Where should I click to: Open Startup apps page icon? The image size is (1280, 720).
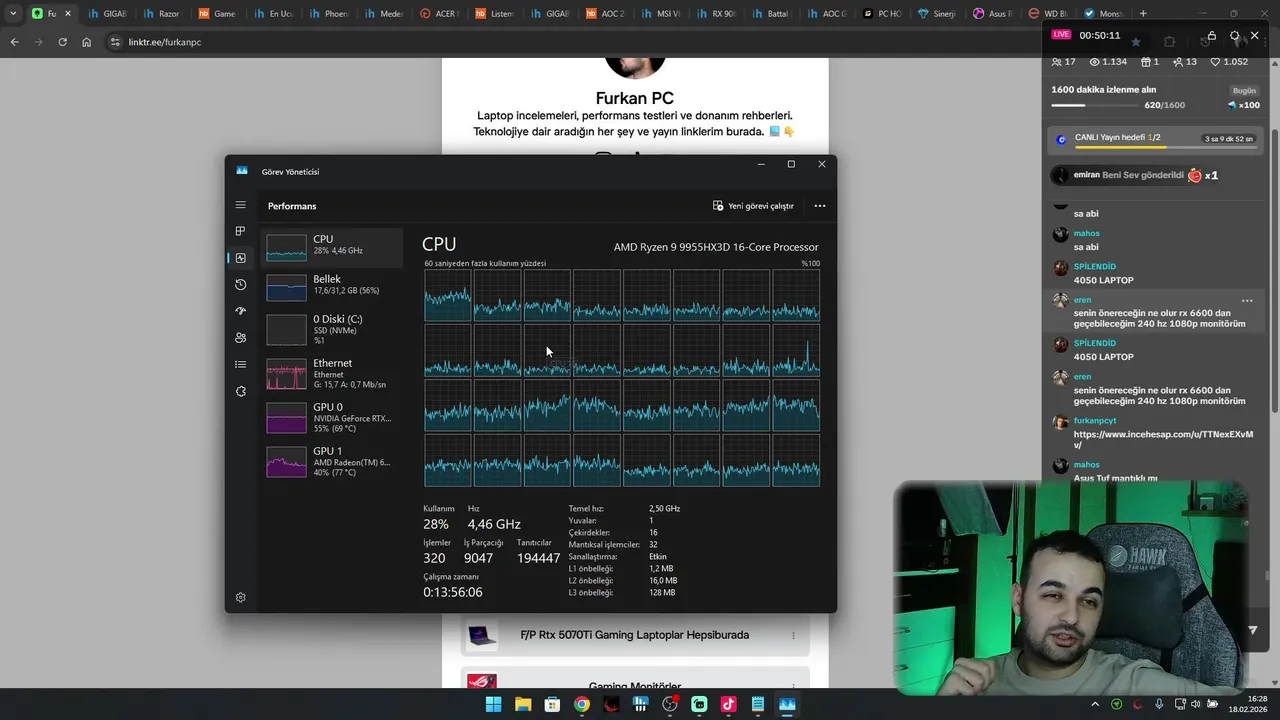(240, 311)
